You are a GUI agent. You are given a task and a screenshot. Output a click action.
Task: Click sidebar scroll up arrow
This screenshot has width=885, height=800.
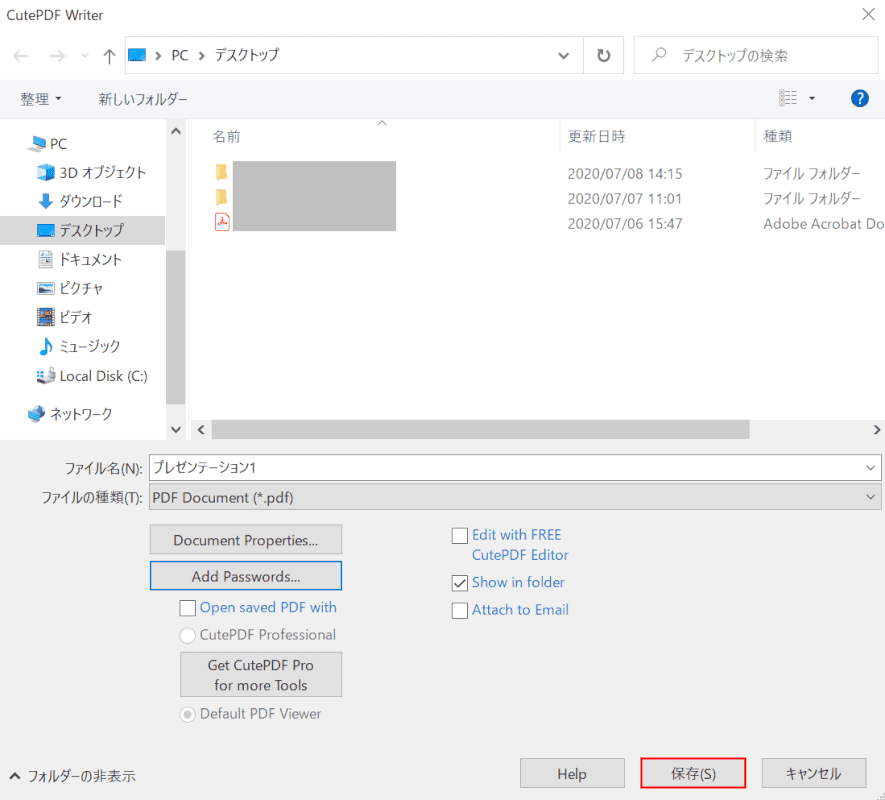pyautogui.click(x=176, y=132)
